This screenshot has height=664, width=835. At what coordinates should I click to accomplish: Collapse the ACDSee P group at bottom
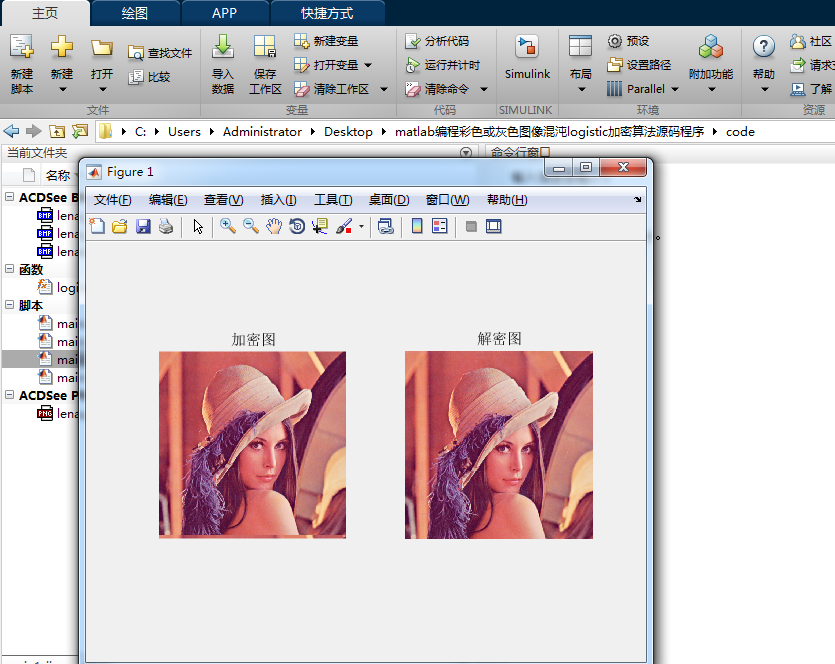point(10,395)
